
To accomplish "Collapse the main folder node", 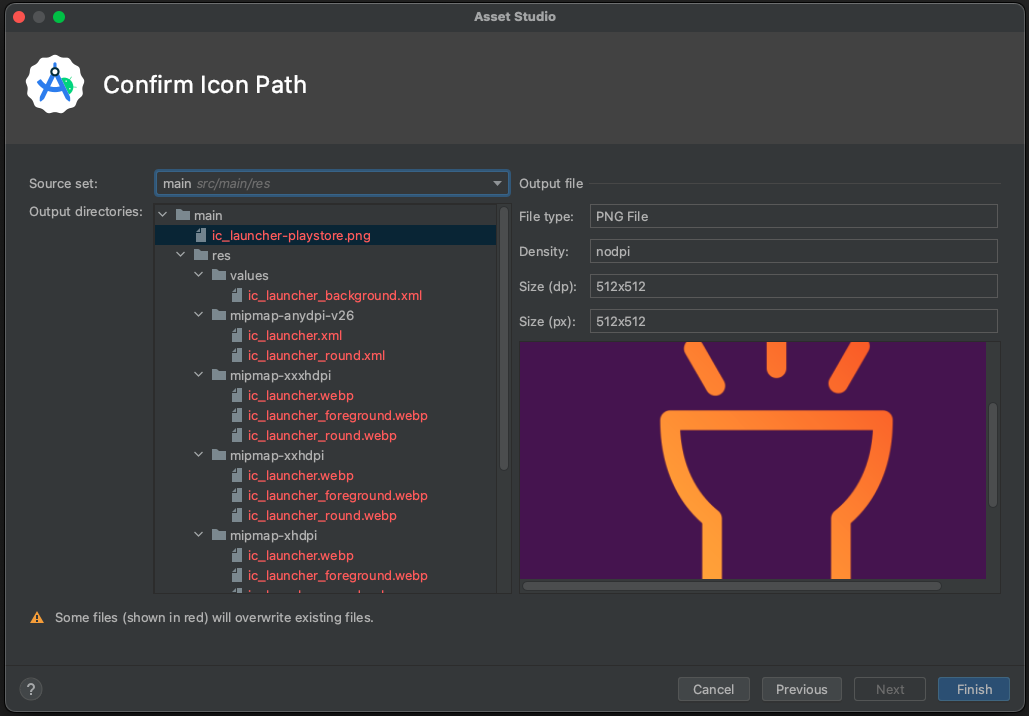I will coord(162,214).
